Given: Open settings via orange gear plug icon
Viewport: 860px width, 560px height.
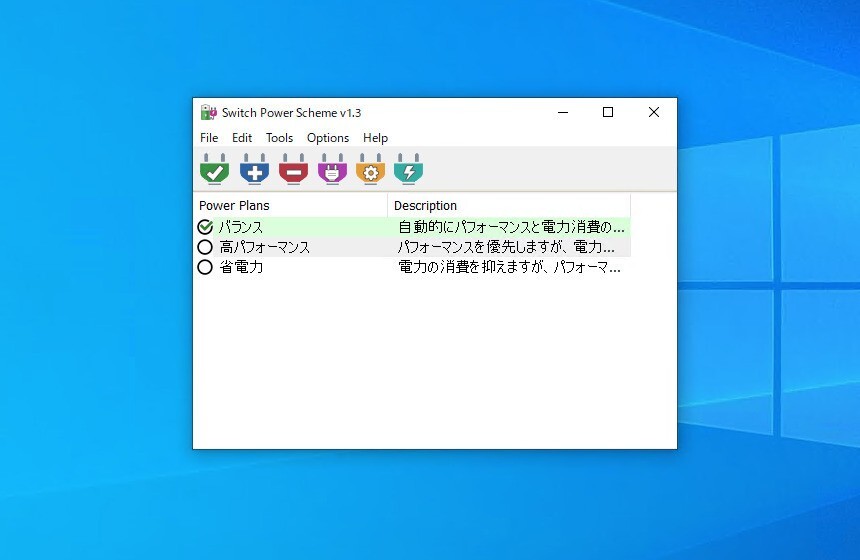Looking at the screenshot, I should coord(371,169).
